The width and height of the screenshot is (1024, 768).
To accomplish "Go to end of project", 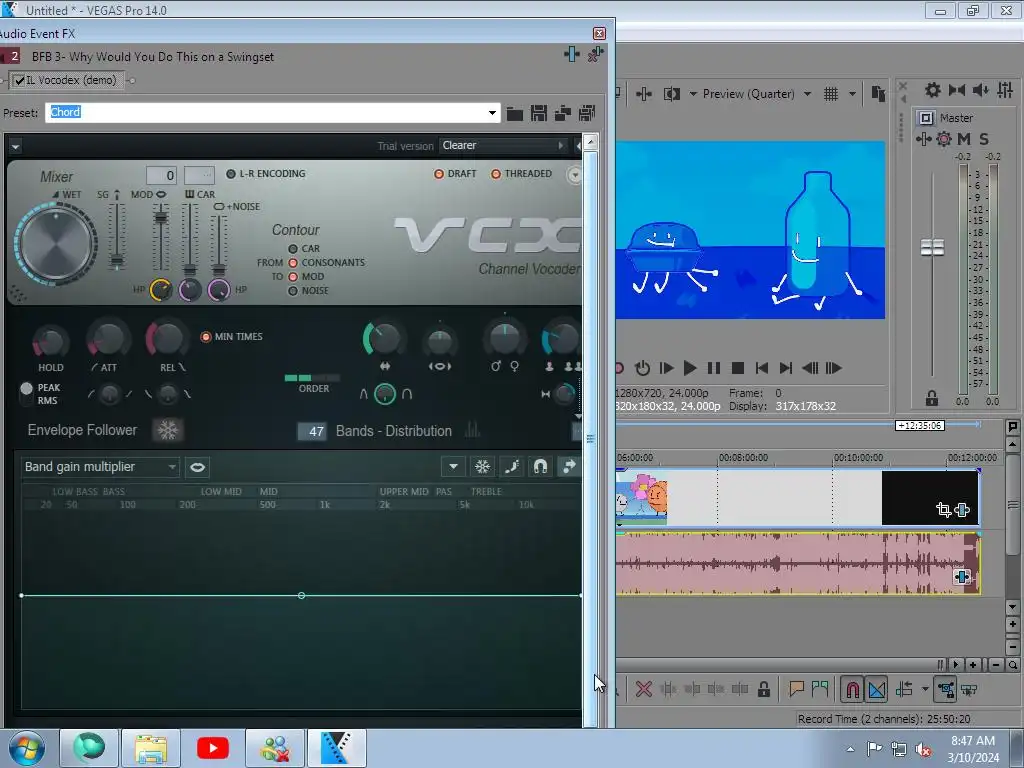I will pyautogui.click(x=786, y=368).
